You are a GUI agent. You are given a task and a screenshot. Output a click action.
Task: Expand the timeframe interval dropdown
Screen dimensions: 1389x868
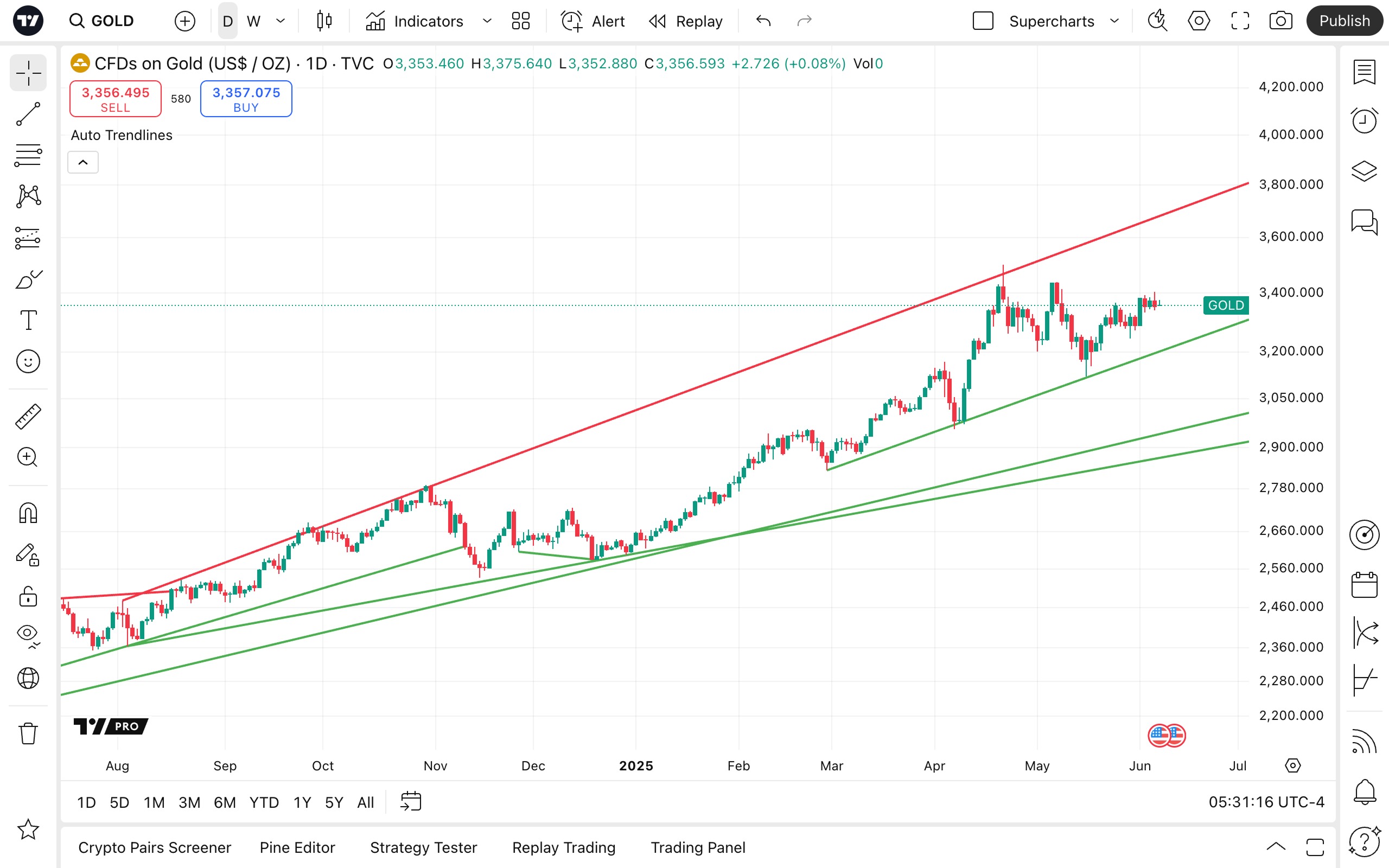(x=281, y=21)
